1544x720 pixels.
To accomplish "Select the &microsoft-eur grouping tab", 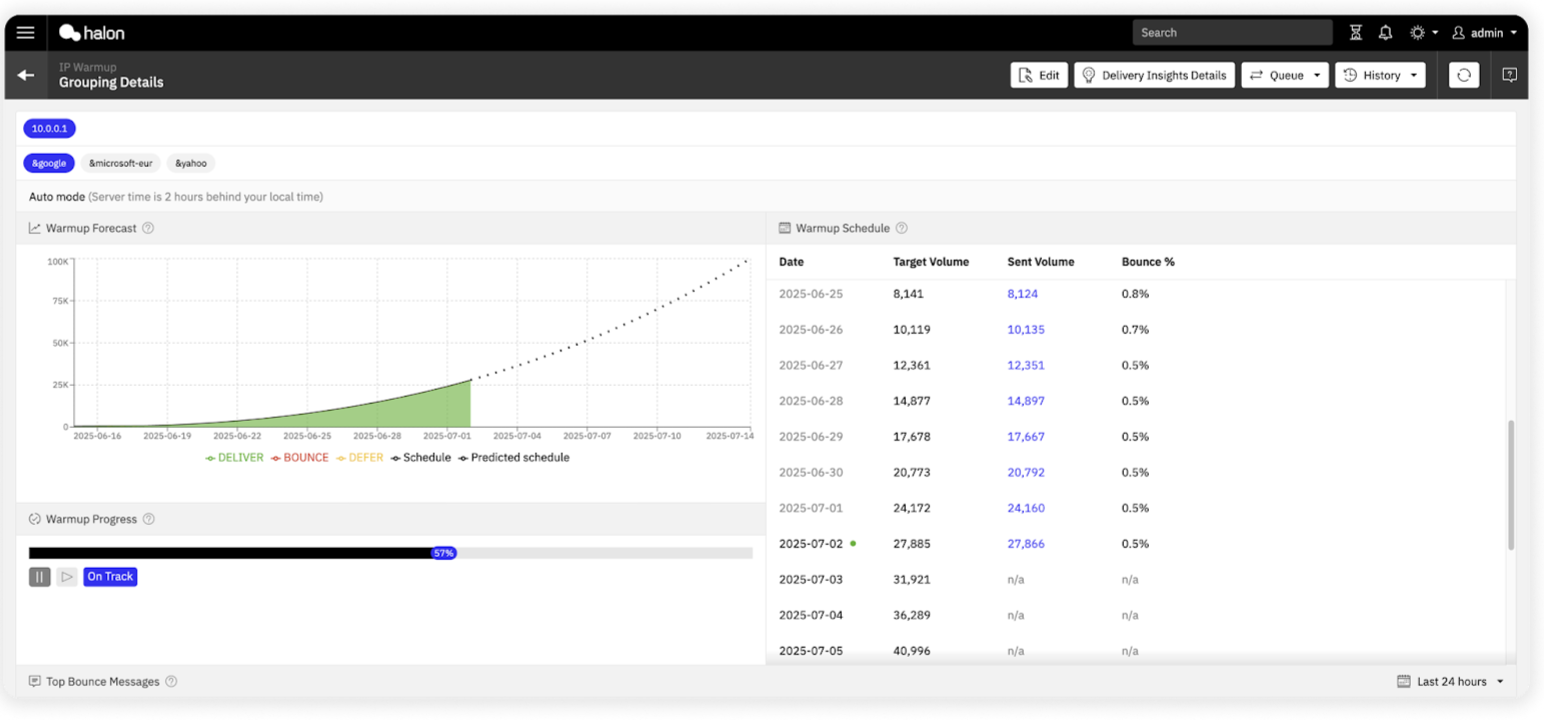I will [121, 163].
